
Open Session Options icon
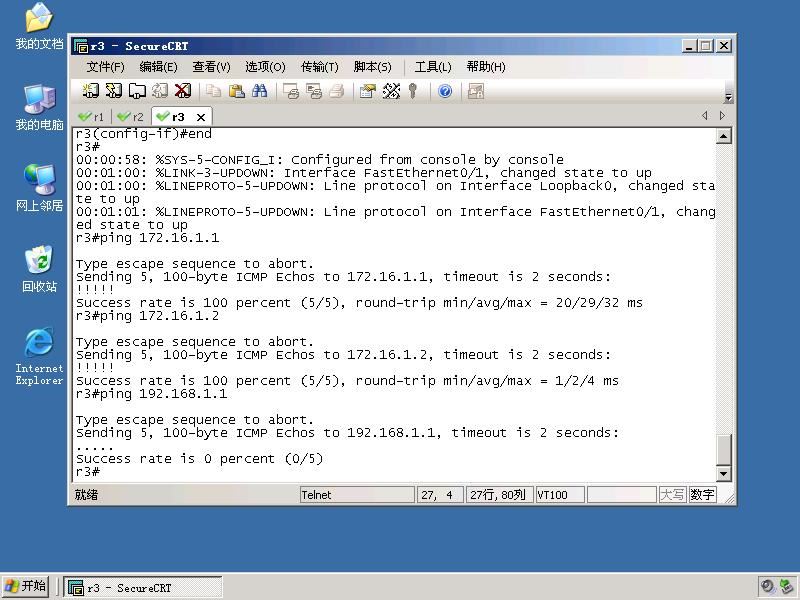pyautogui.click(x=367, y=91)
